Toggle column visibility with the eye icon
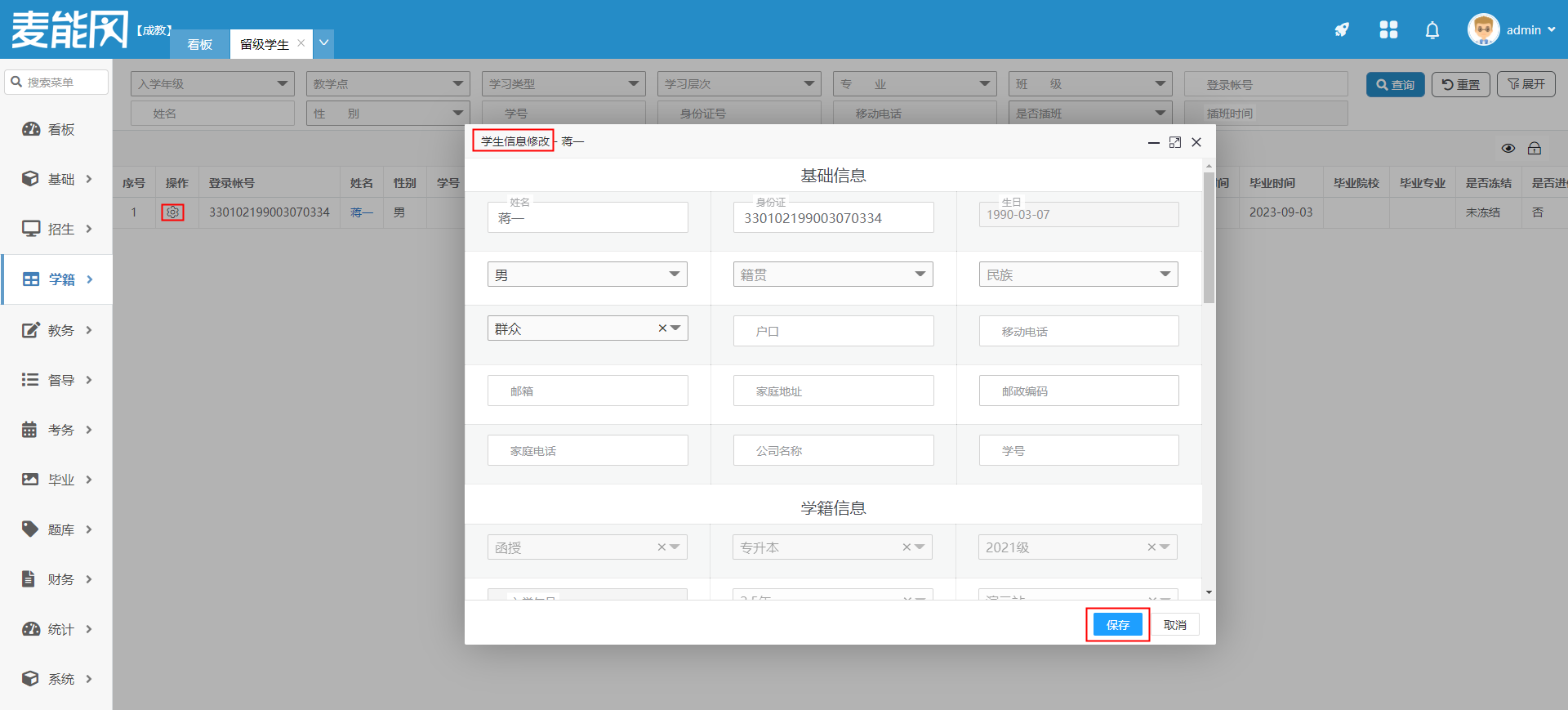Image resolution: width=1568 pixels, height=710 pixels. click(x=1508, y=149)
